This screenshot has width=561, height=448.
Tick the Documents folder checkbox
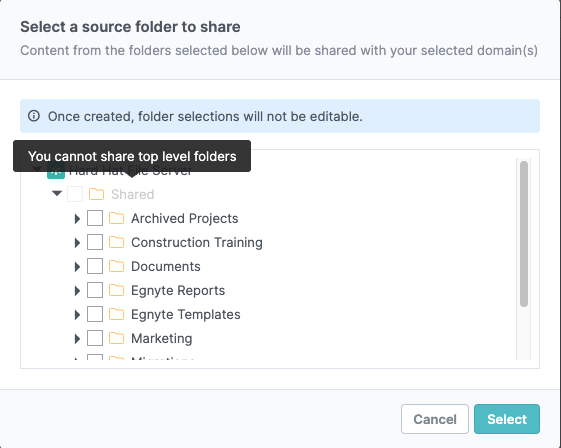pos(95,266)
